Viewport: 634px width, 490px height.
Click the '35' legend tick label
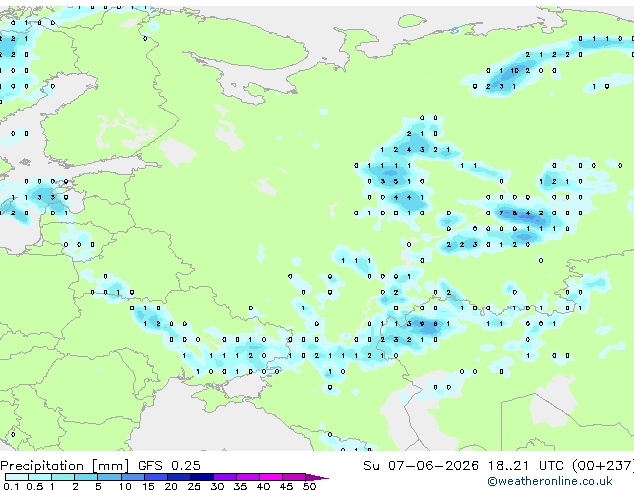[x=240, y=486]
